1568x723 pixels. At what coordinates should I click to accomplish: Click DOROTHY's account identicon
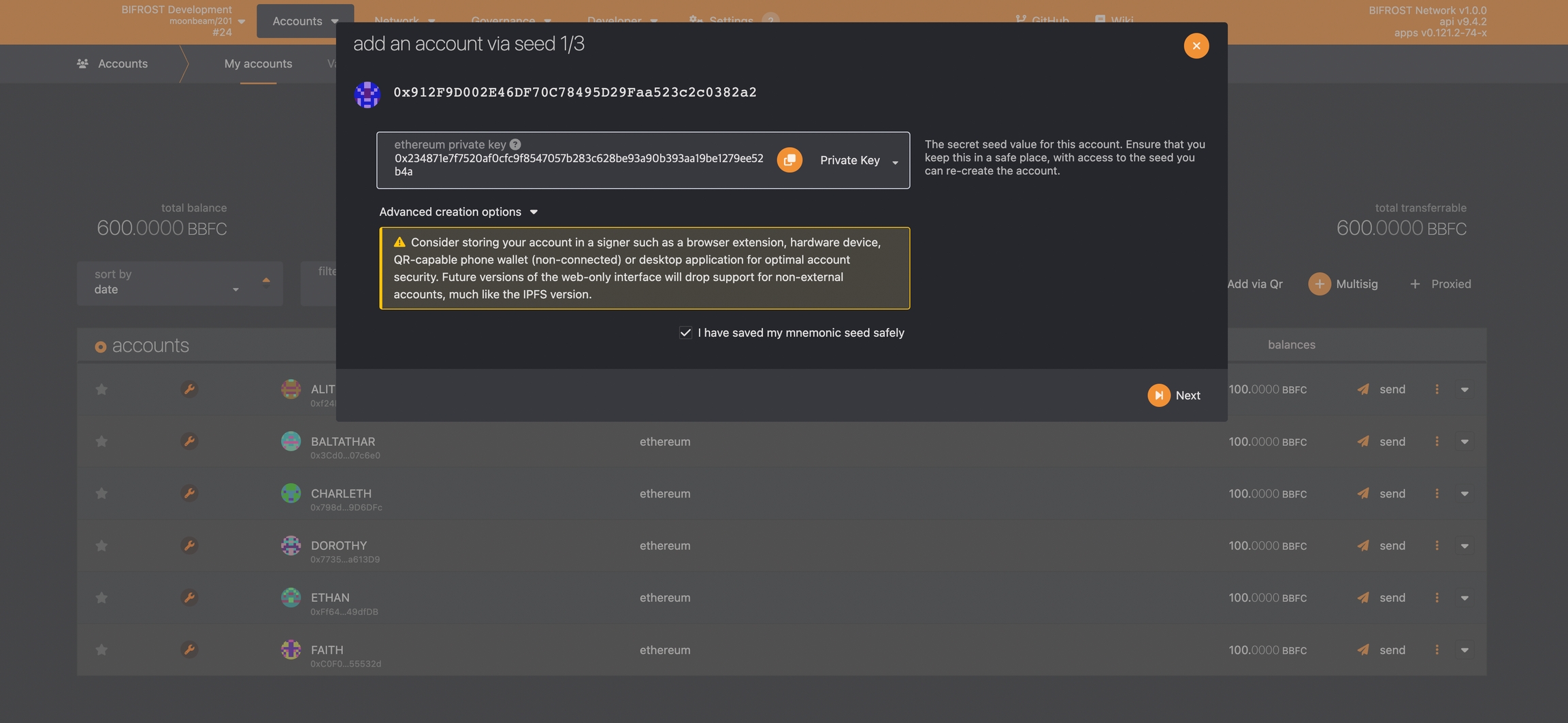(x=291, y=545)
